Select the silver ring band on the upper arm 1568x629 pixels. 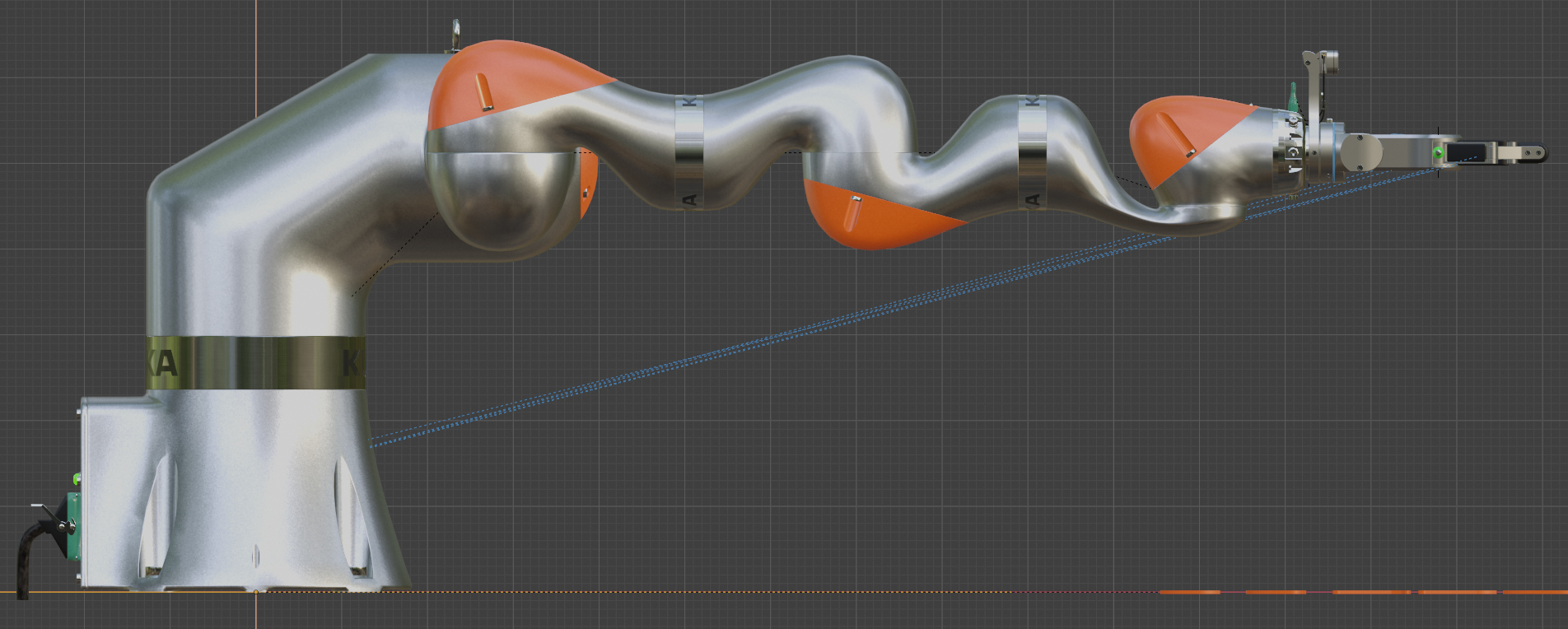click(x=690, y=152)
